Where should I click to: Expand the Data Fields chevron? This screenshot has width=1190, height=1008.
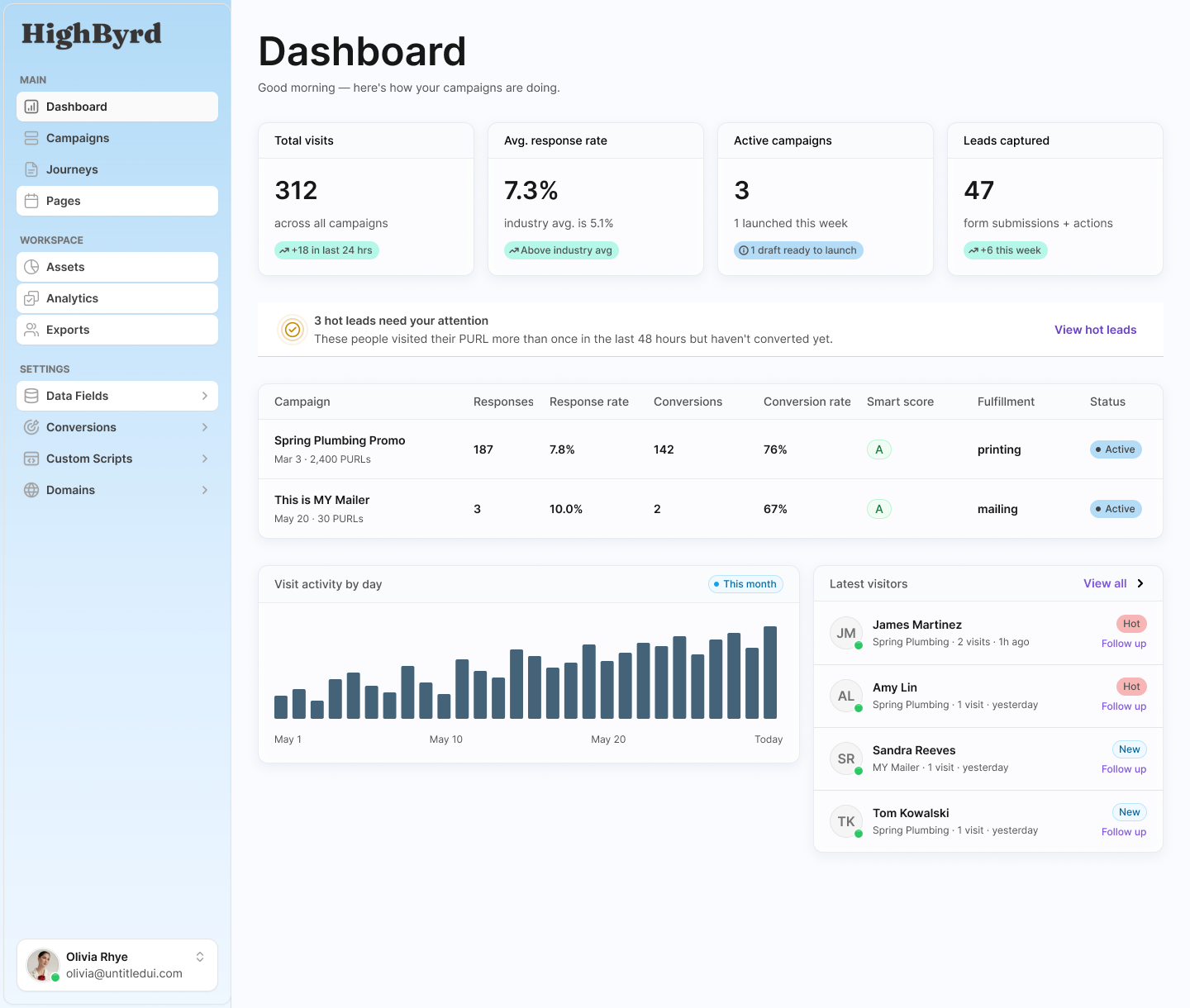pyautogui.click(x=205, y=396)
